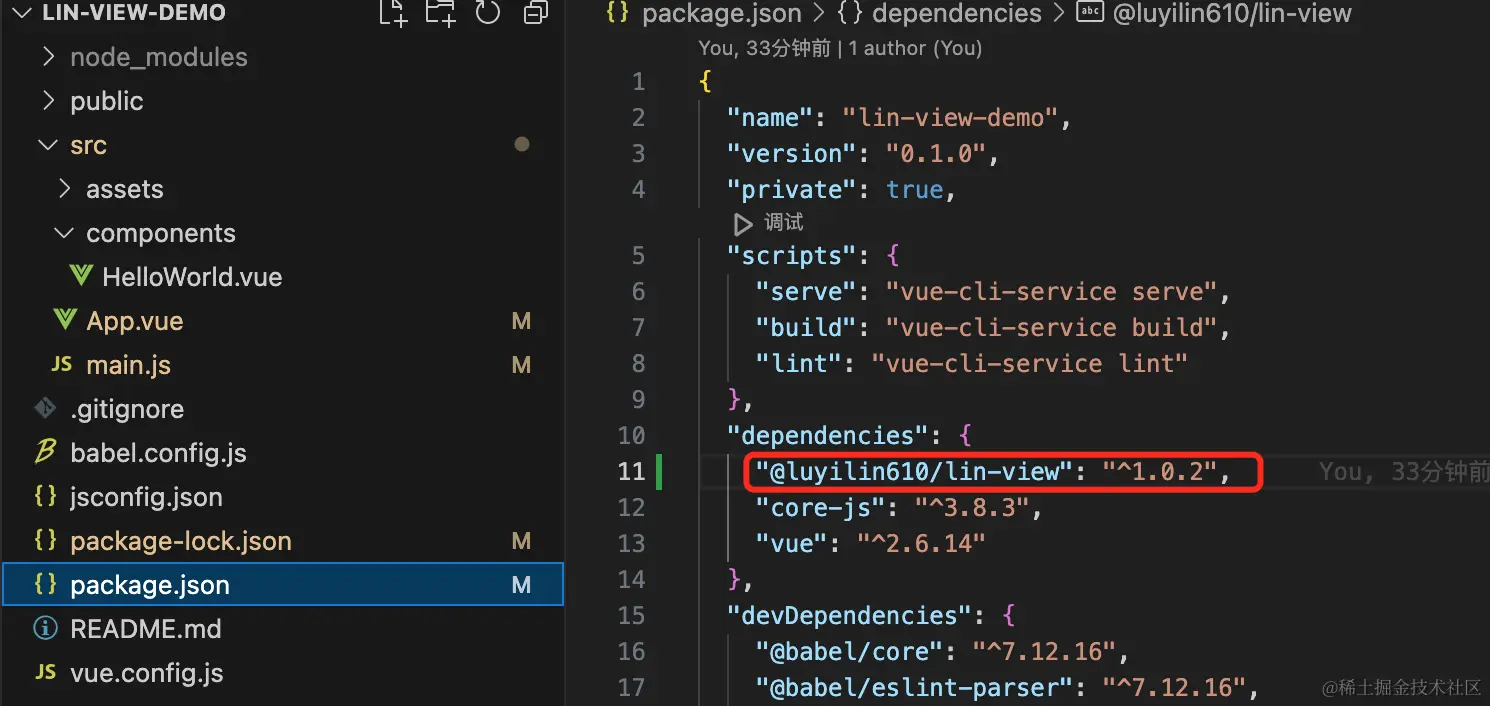Open App.vue in the explorer
Screen dimensions: 1490x706
pos(135,321)
